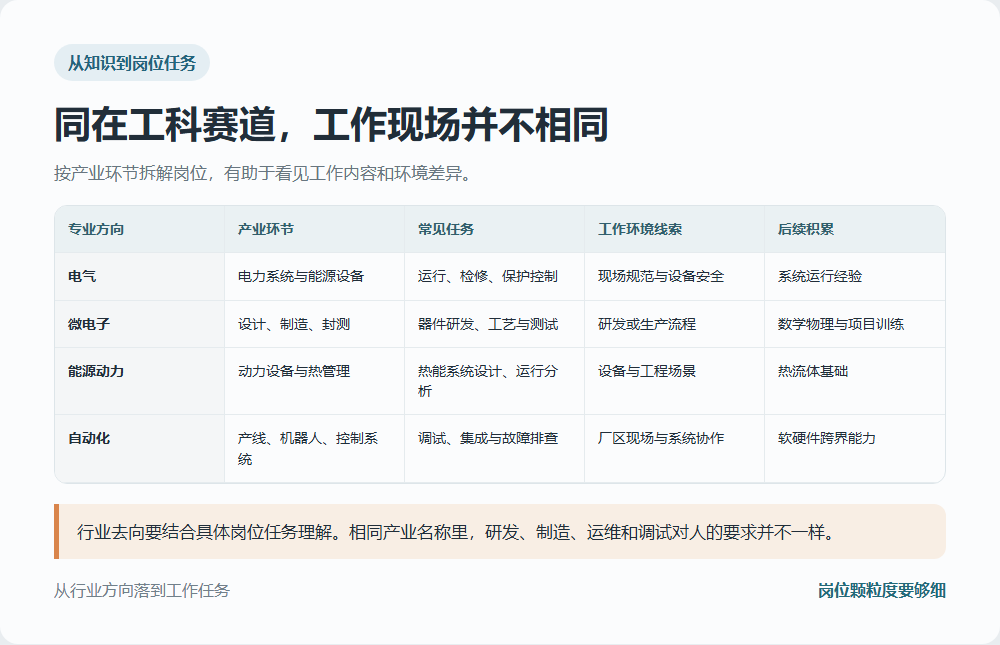Click the 常见任务 column header

pyautogui.click(x=494, y=229)
